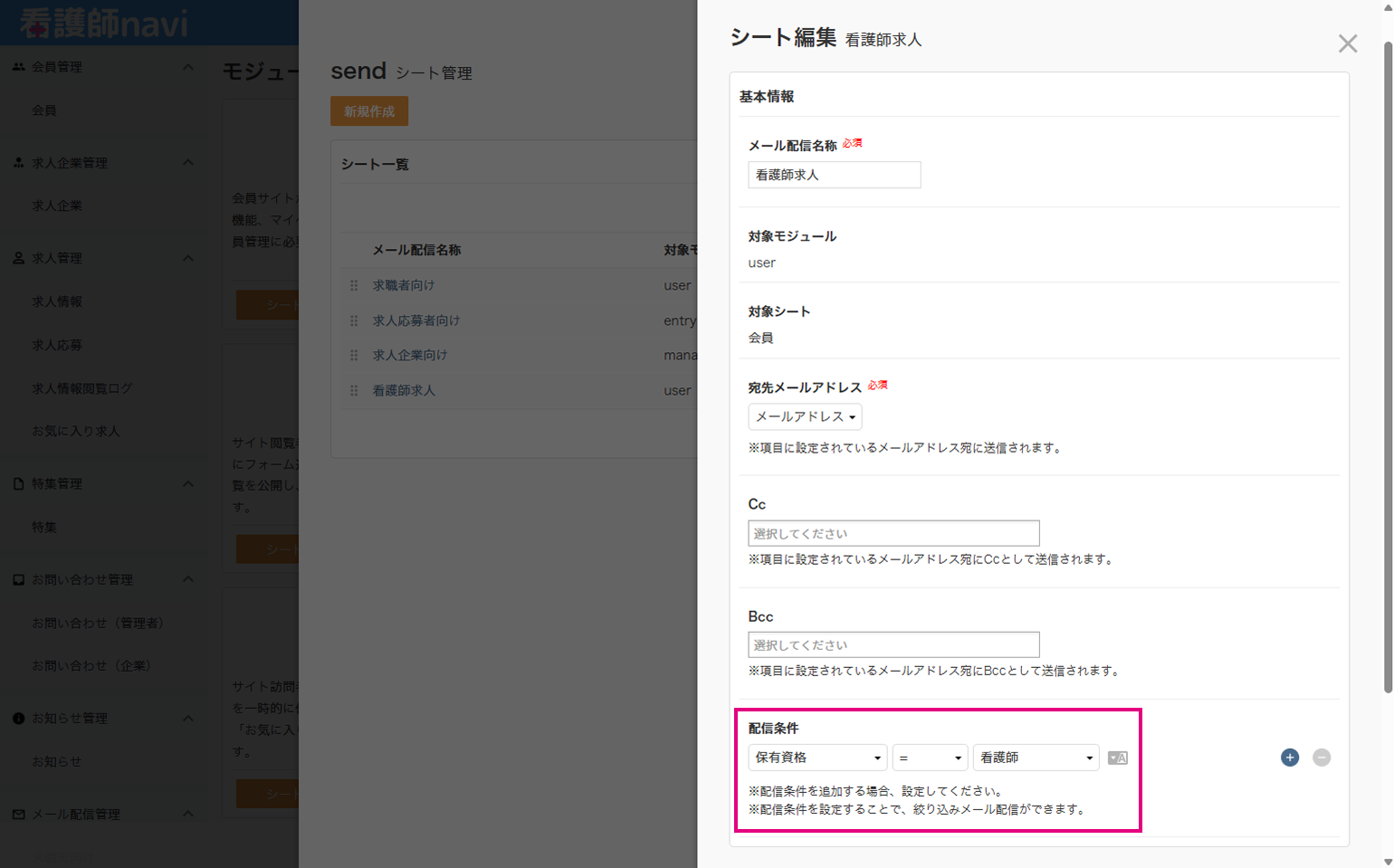Collapse the 会員管理 section chevron
Viewport: 1394px width, 868px height.
pos(188,66)
